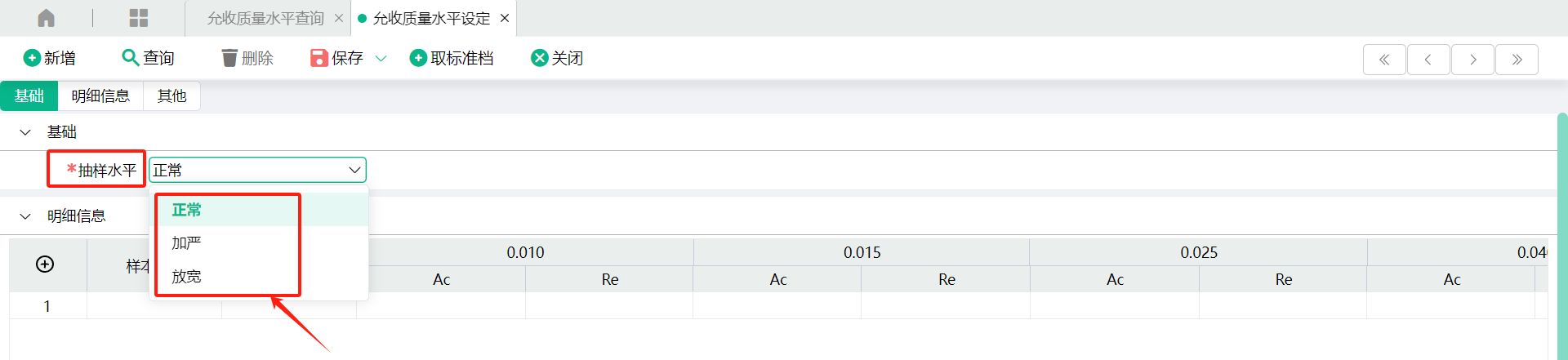
Task: Click the 保存 save button
Action: tap(337, 58)
